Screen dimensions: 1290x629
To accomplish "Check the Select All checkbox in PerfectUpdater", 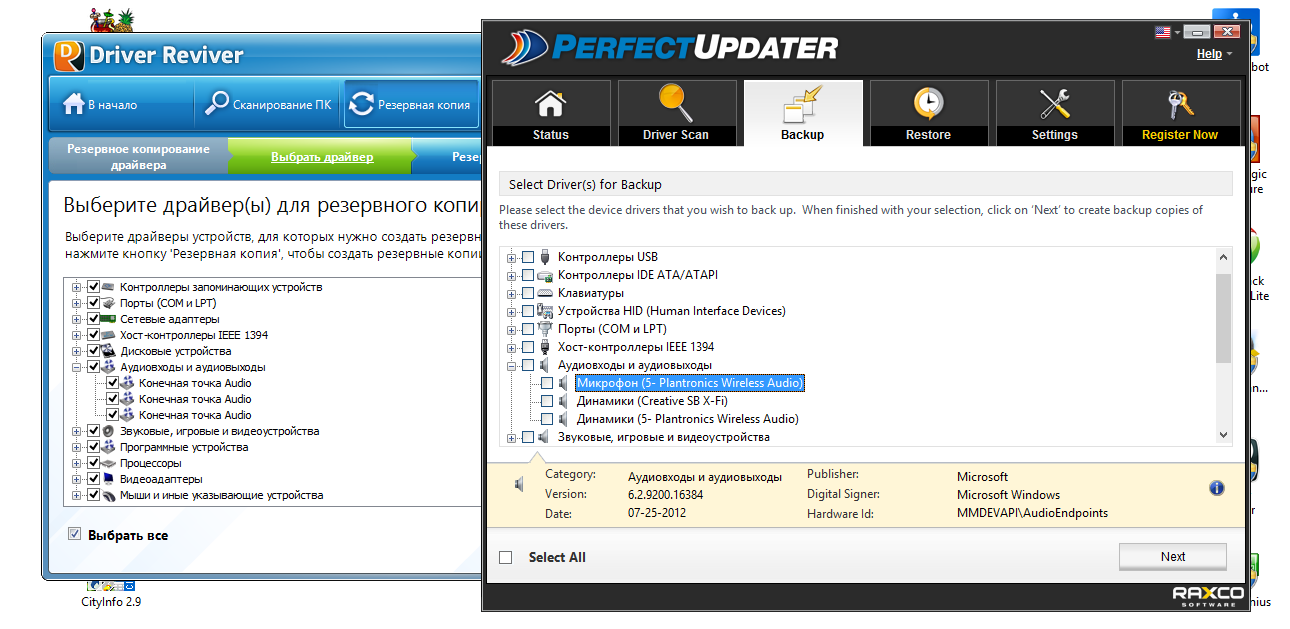I will click(x=506, y=557).
